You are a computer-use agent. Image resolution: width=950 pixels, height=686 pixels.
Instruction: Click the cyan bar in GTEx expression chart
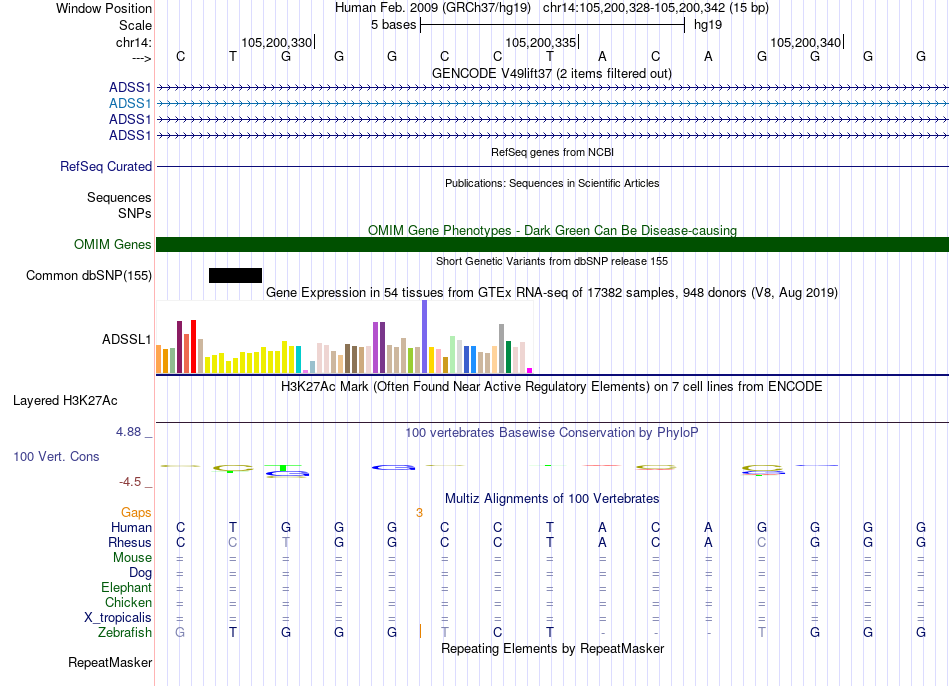(298, 358)
